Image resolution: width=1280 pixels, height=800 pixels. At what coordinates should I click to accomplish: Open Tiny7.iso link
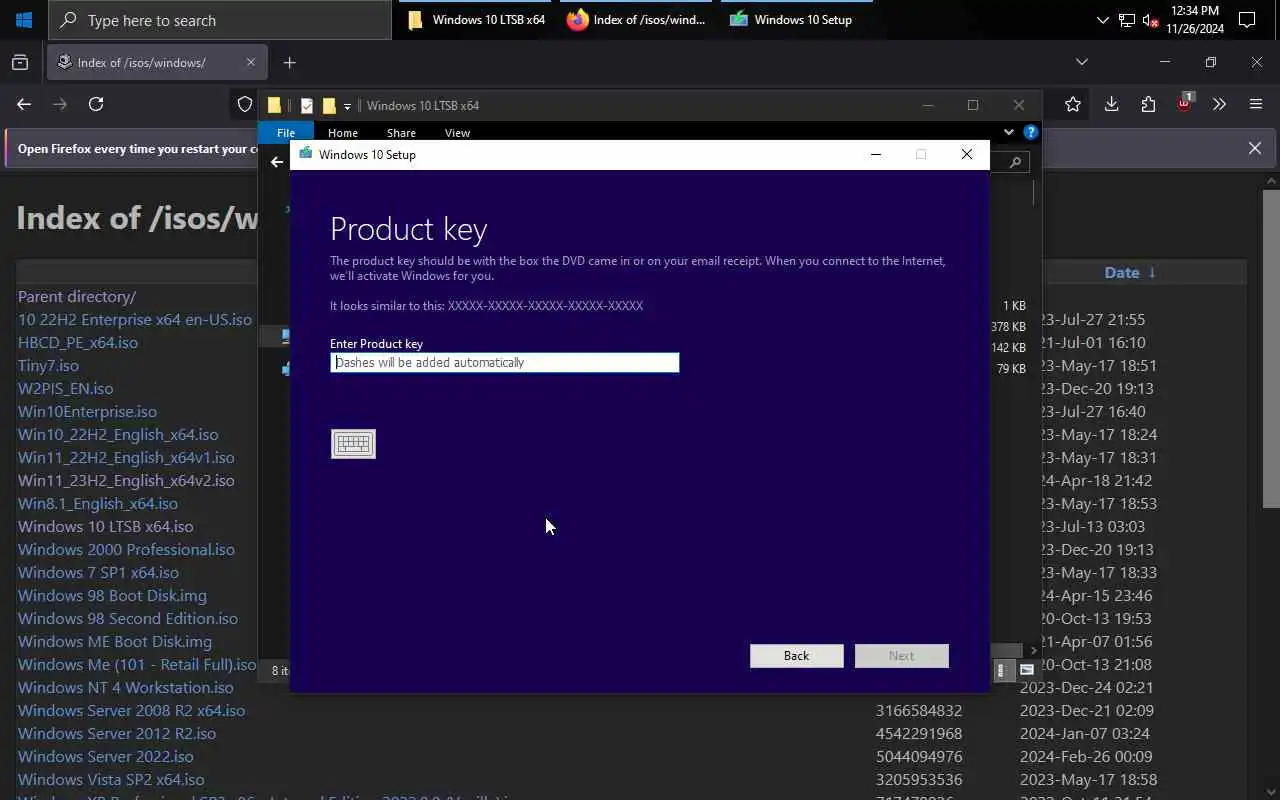pos(48,365)
